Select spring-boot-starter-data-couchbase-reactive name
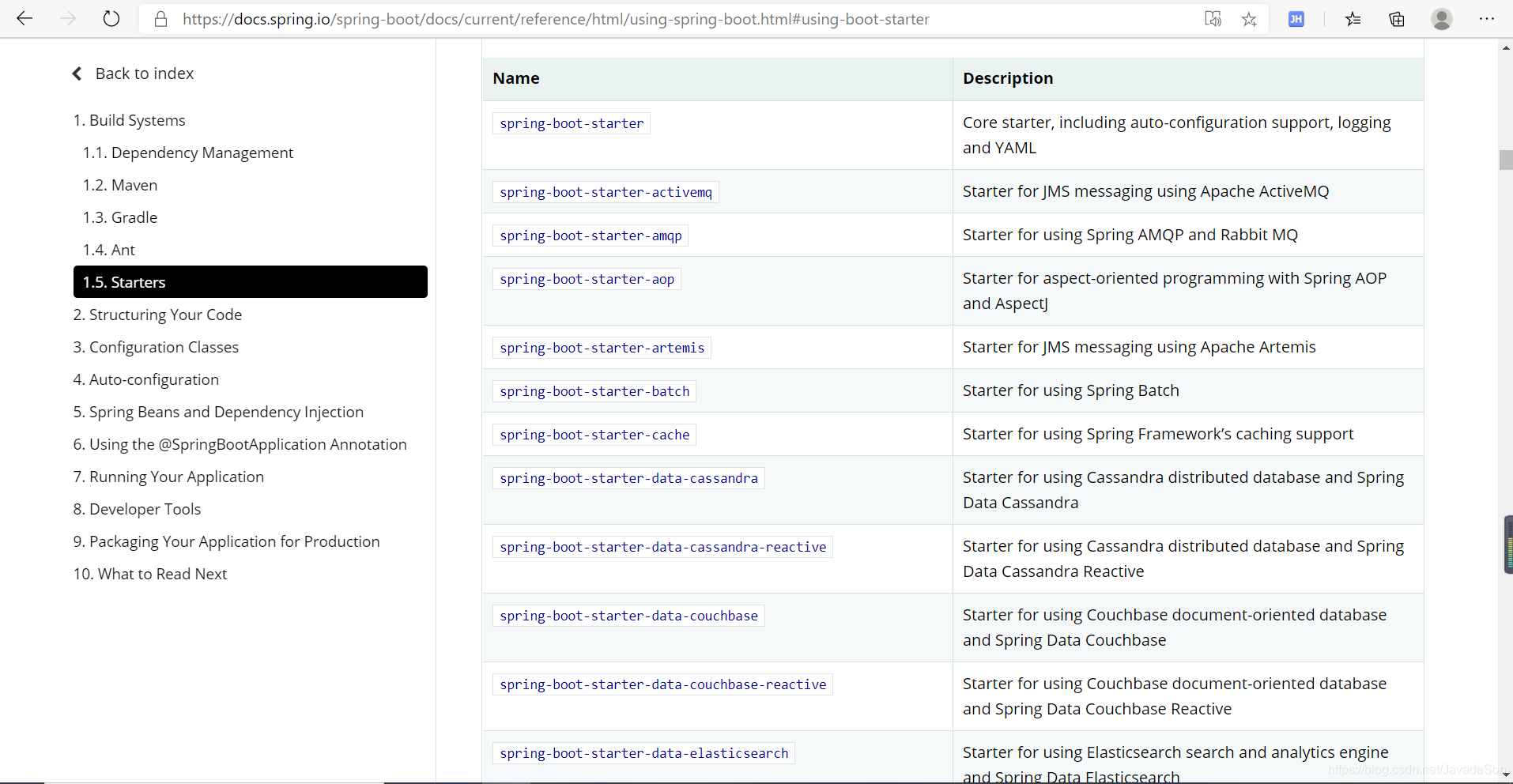The height and width of the screenshot is (784, 1513). [x=662, y=684]
